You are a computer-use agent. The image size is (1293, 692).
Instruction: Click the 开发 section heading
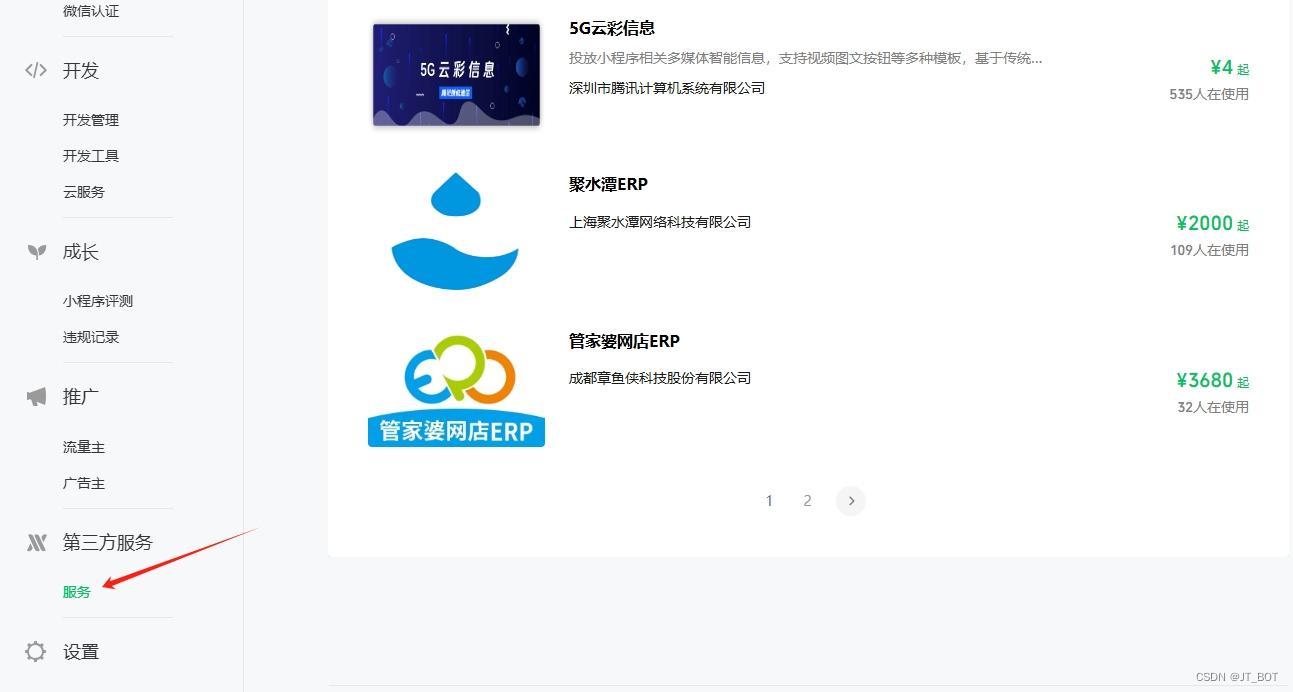coord(81,70)
